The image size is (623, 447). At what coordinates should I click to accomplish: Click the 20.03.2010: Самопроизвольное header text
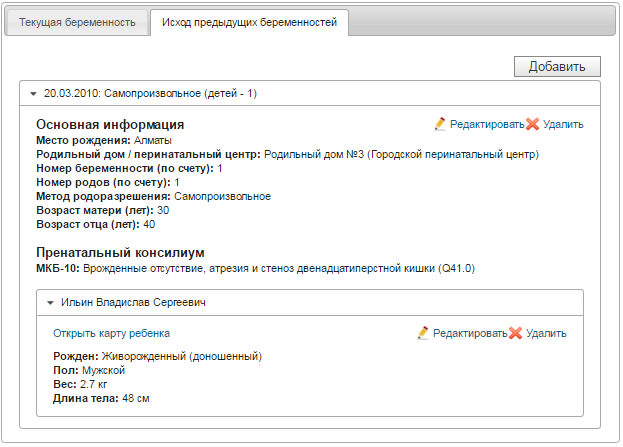(150, 93)
